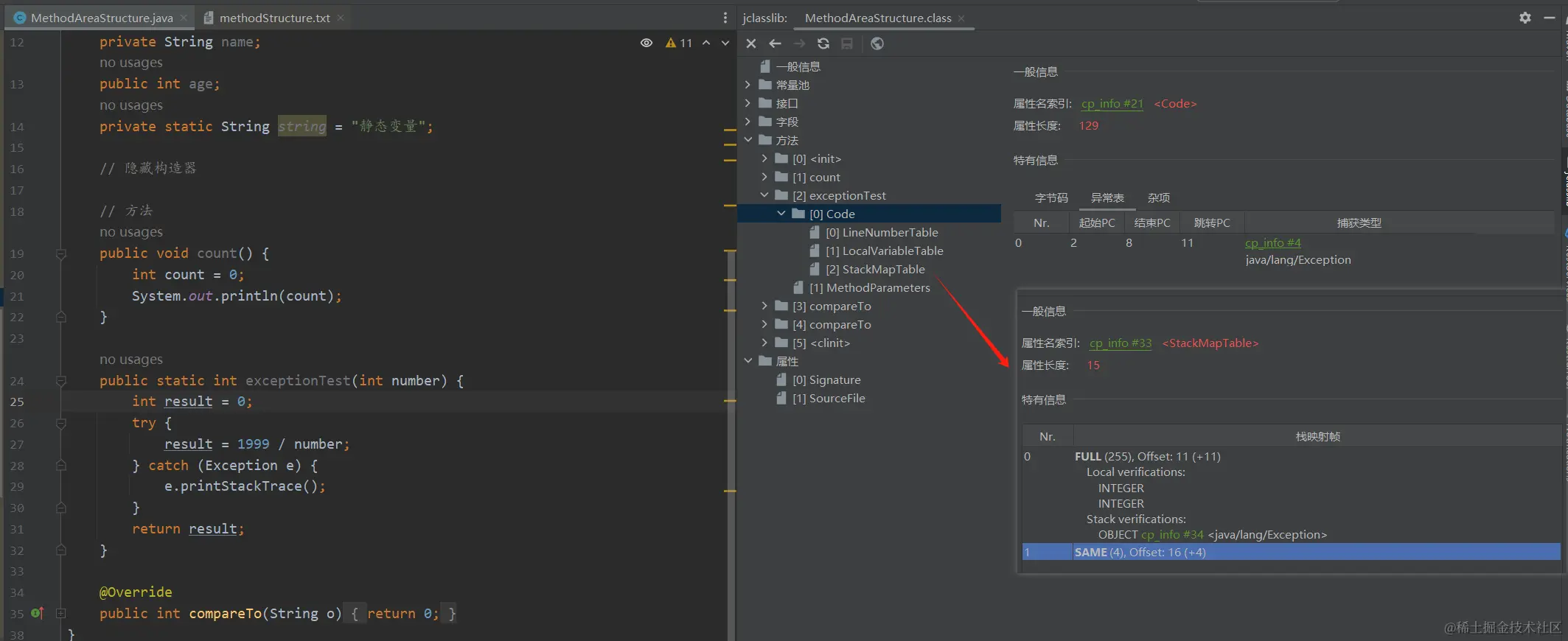Image resolution: width=1568 pixels, height=641 pixels.
Task: Expand the 字段 tree node
Action: point(748,122)
